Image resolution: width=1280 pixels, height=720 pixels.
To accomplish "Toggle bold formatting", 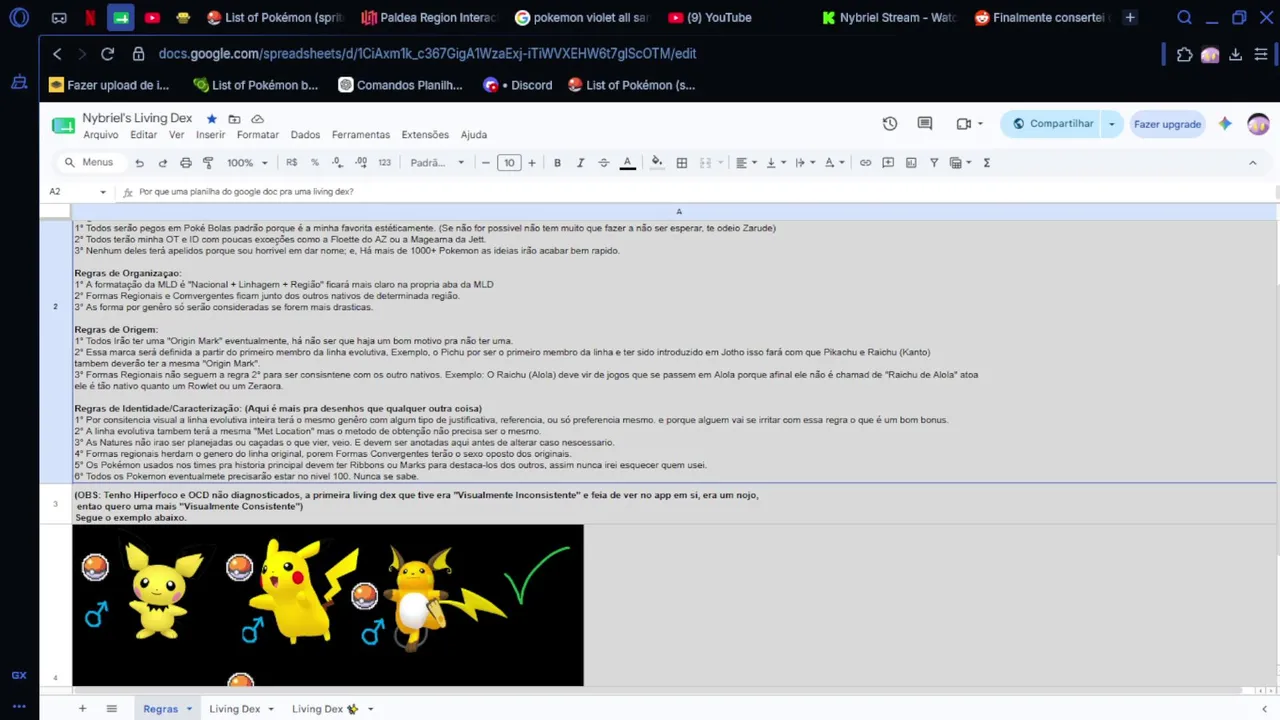I will [557, 163].
